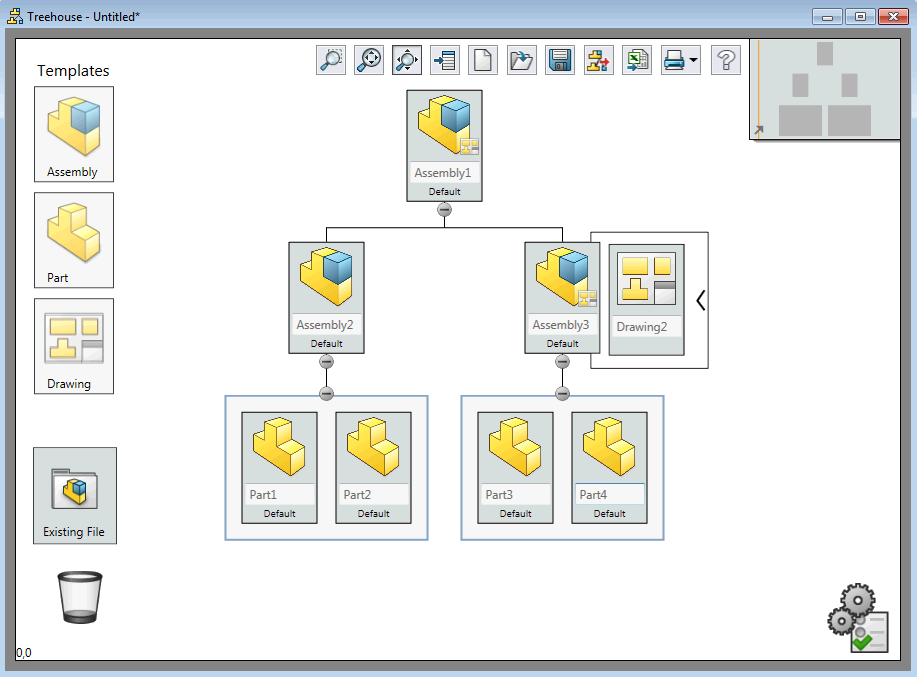Screen dimensions: 917x677
Task: Click the Zoom to Area magnifier icon
Action: 331,60
